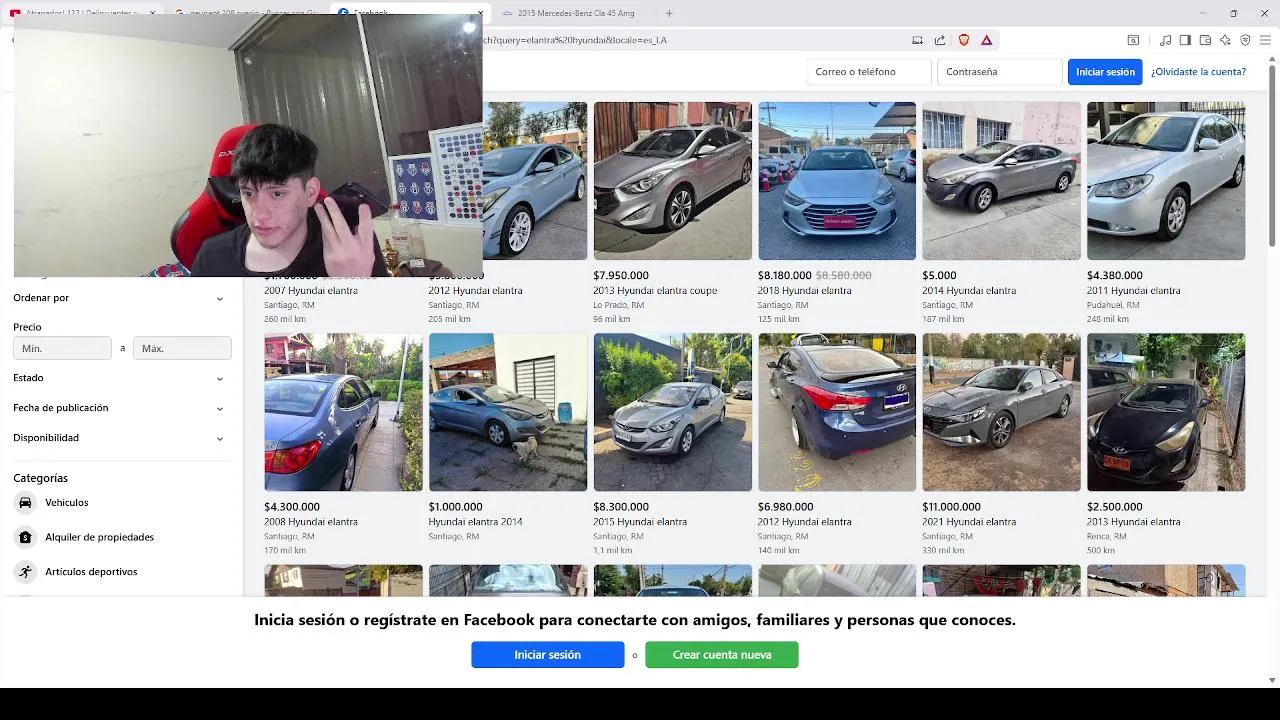
Task: Click the Máx. price input
Action: 182,348
